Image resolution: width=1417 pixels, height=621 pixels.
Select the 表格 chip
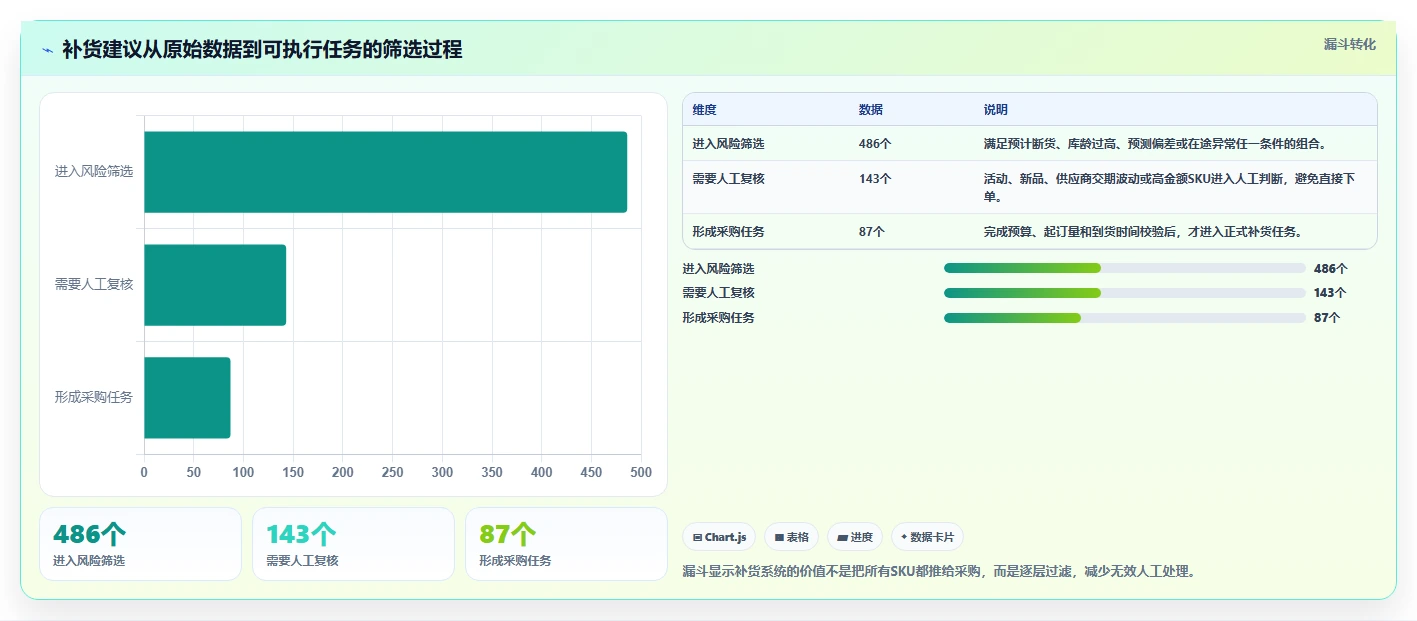point(791,537)
